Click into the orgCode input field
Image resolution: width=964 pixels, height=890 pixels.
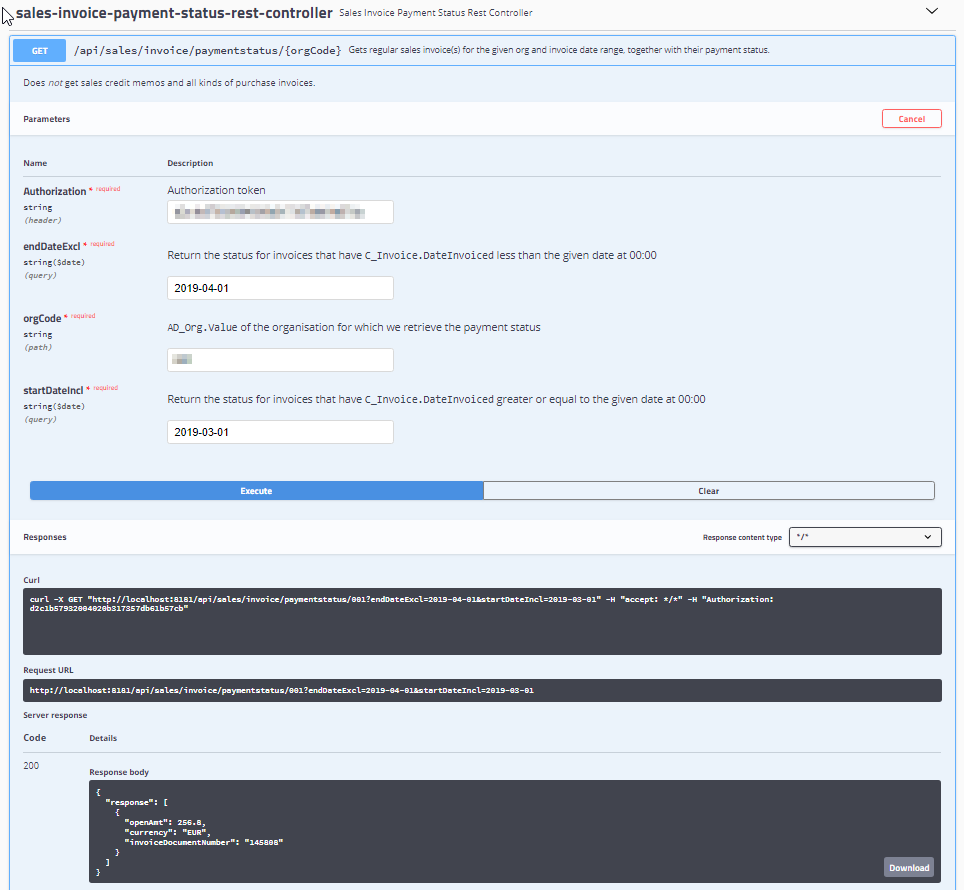tap(280, 360)
